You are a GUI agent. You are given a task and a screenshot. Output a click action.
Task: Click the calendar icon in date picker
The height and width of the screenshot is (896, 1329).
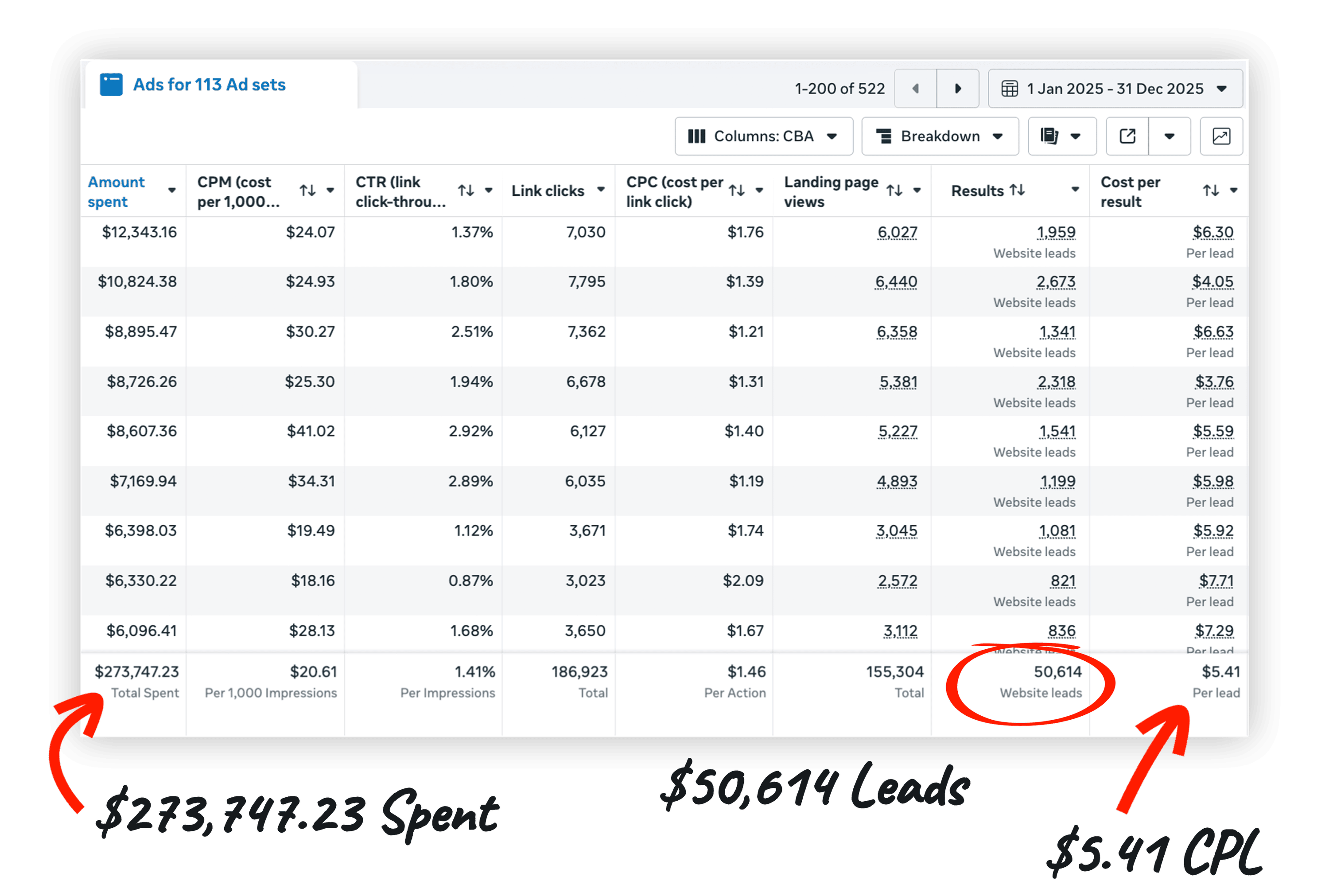click(x=1010, y=89)
